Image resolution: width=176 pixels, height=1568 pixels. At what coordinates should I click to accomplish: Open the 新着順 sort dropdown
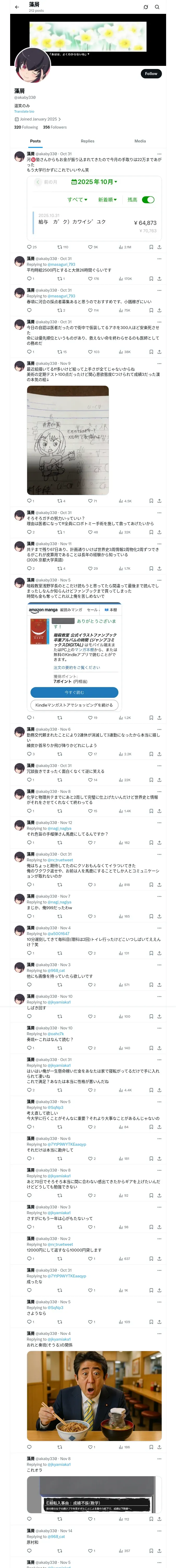coord(107,200)
